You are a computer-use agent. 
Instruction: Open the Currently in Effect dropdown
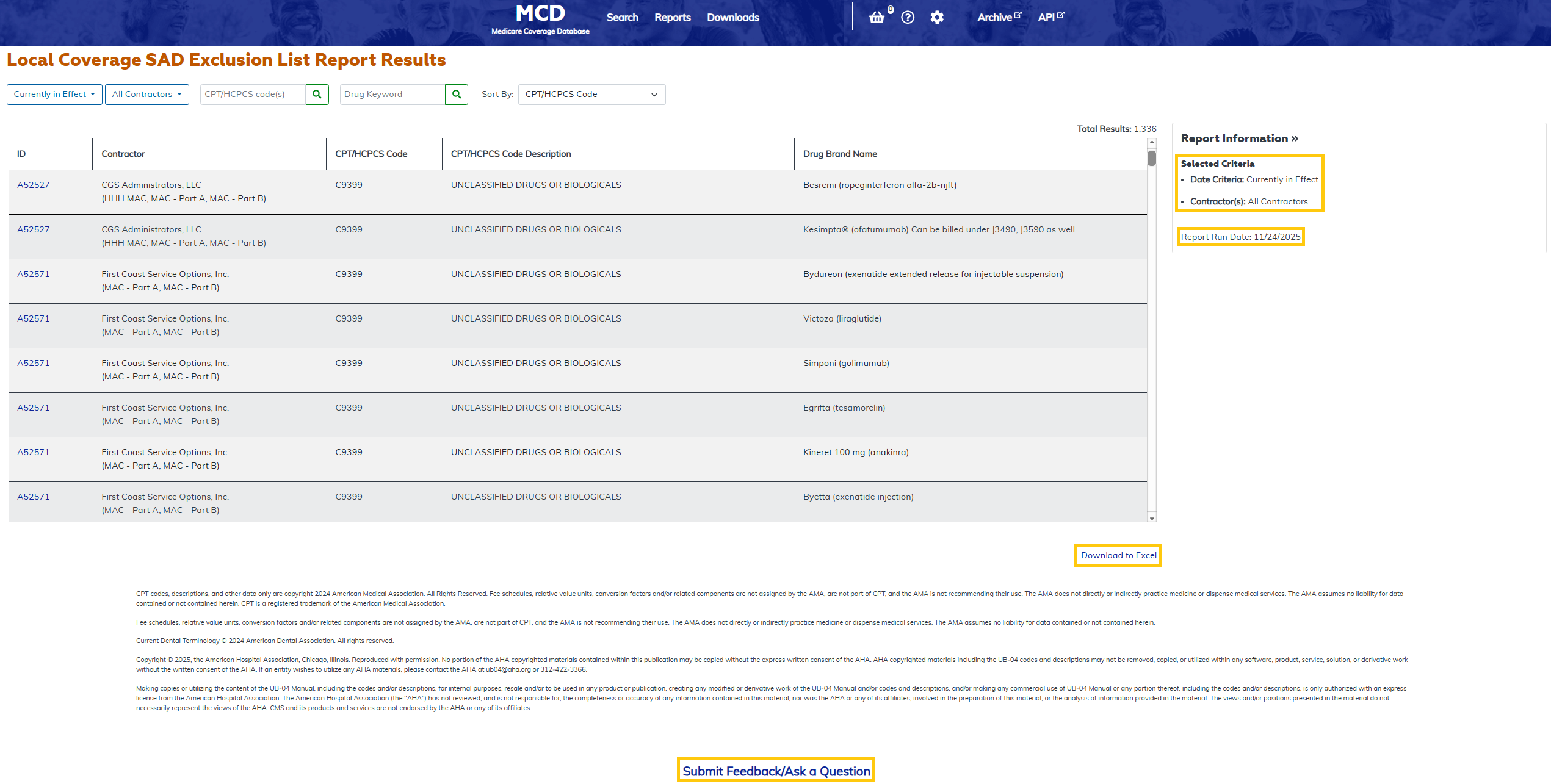[x=54, y=94]
